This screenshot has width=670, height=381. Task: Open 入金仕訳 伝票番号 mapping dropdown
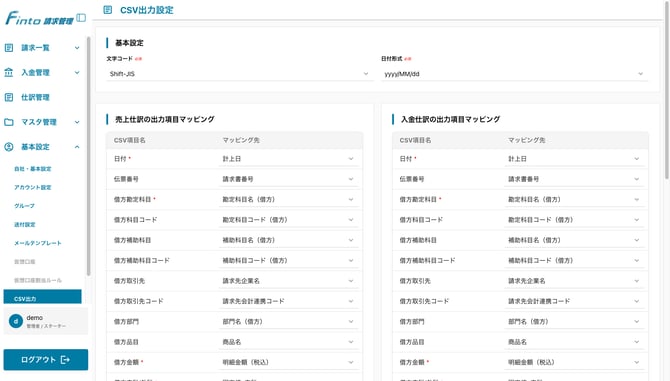(x=574, y=179)
